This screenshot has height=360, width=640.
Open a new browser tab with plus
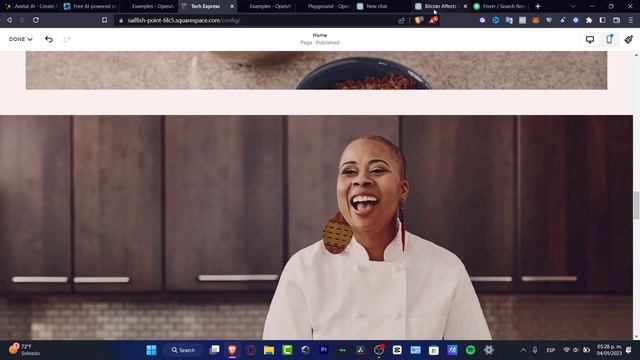(x=538, y=6)
